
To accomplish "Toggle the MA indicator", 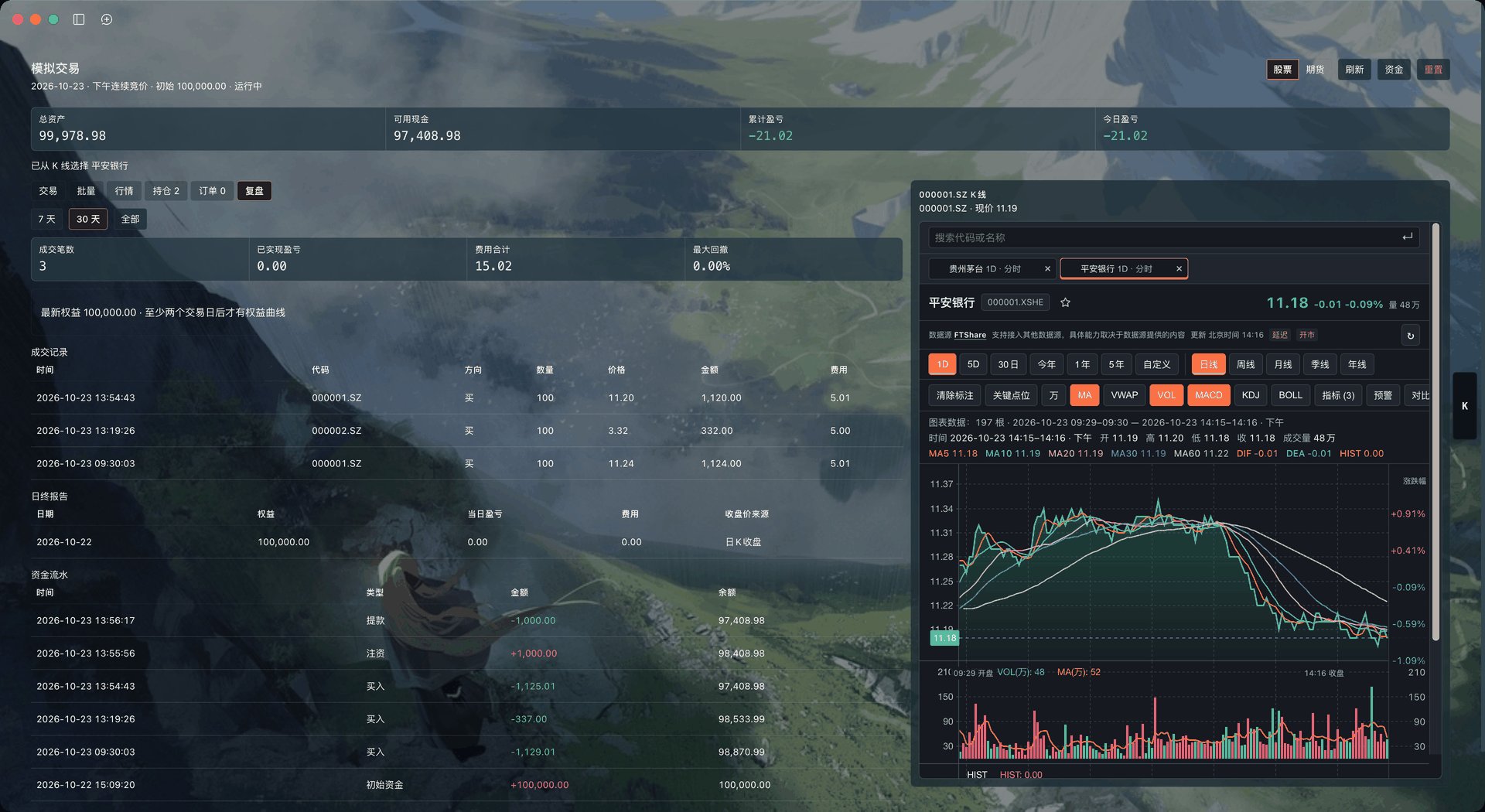I will click(x=1084, y=395).
